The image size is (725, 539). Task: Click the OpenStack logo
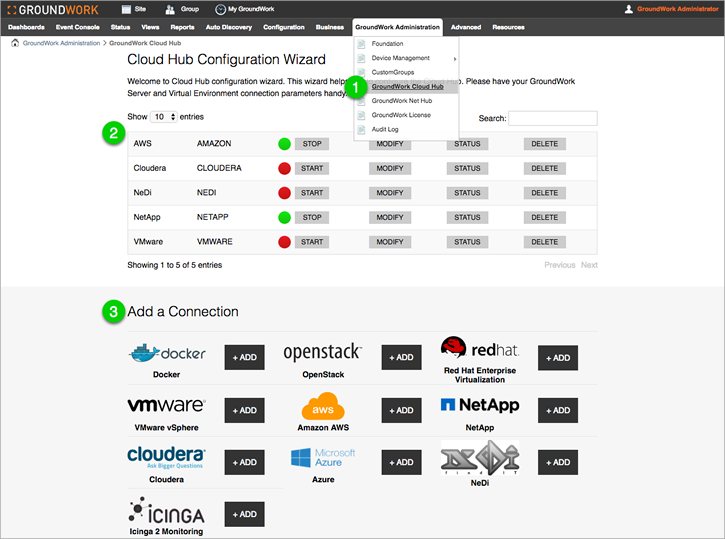click(323, 352)
